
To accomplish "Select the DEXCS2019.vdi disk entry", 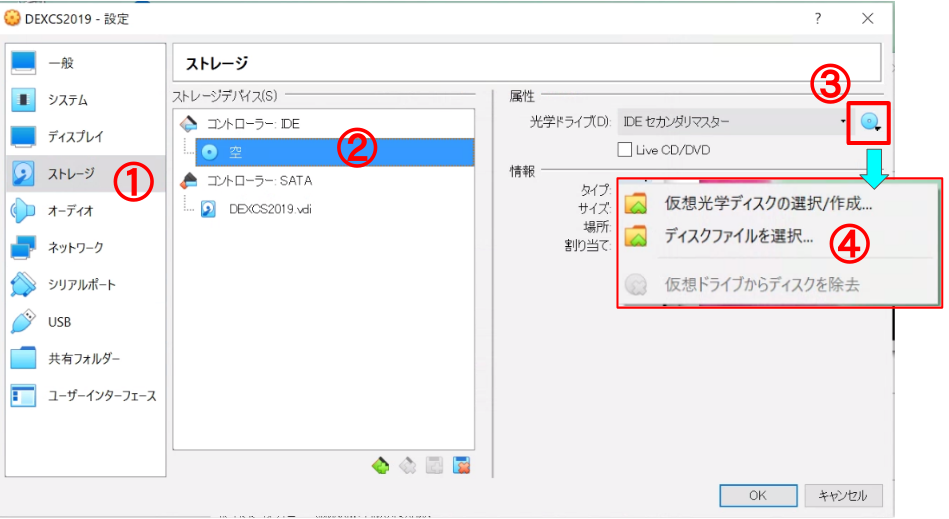I will tap(270, 209).
